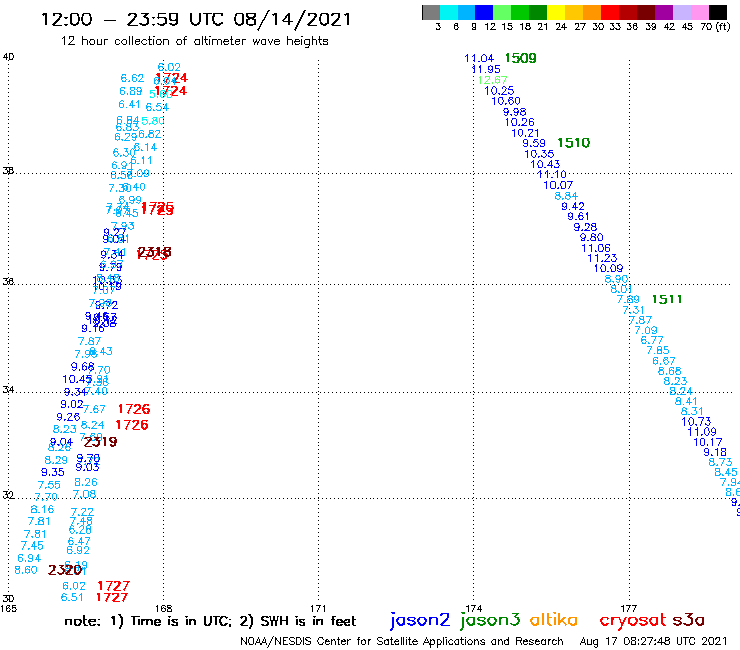Viewport: 740px width, 650px height.
Task: Click the '24' color scale label
Action: pyautogui.click(x=561, y=26)
